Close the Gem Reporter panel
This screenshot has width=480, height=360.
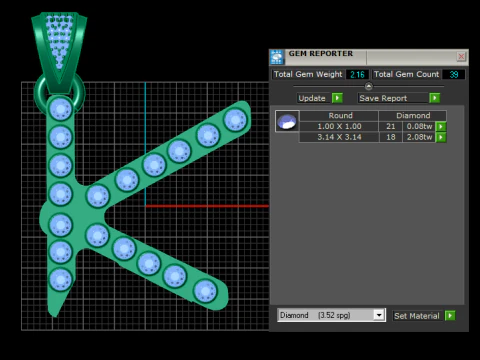pyautogui.click(x=461, y=57)
